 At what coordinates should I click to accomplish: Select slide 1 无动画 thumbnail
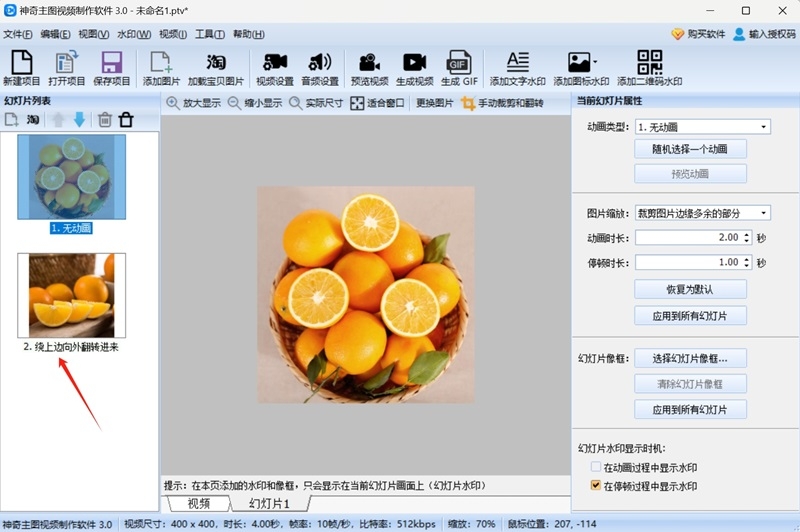pyautogui.click(x=71, y=177)
